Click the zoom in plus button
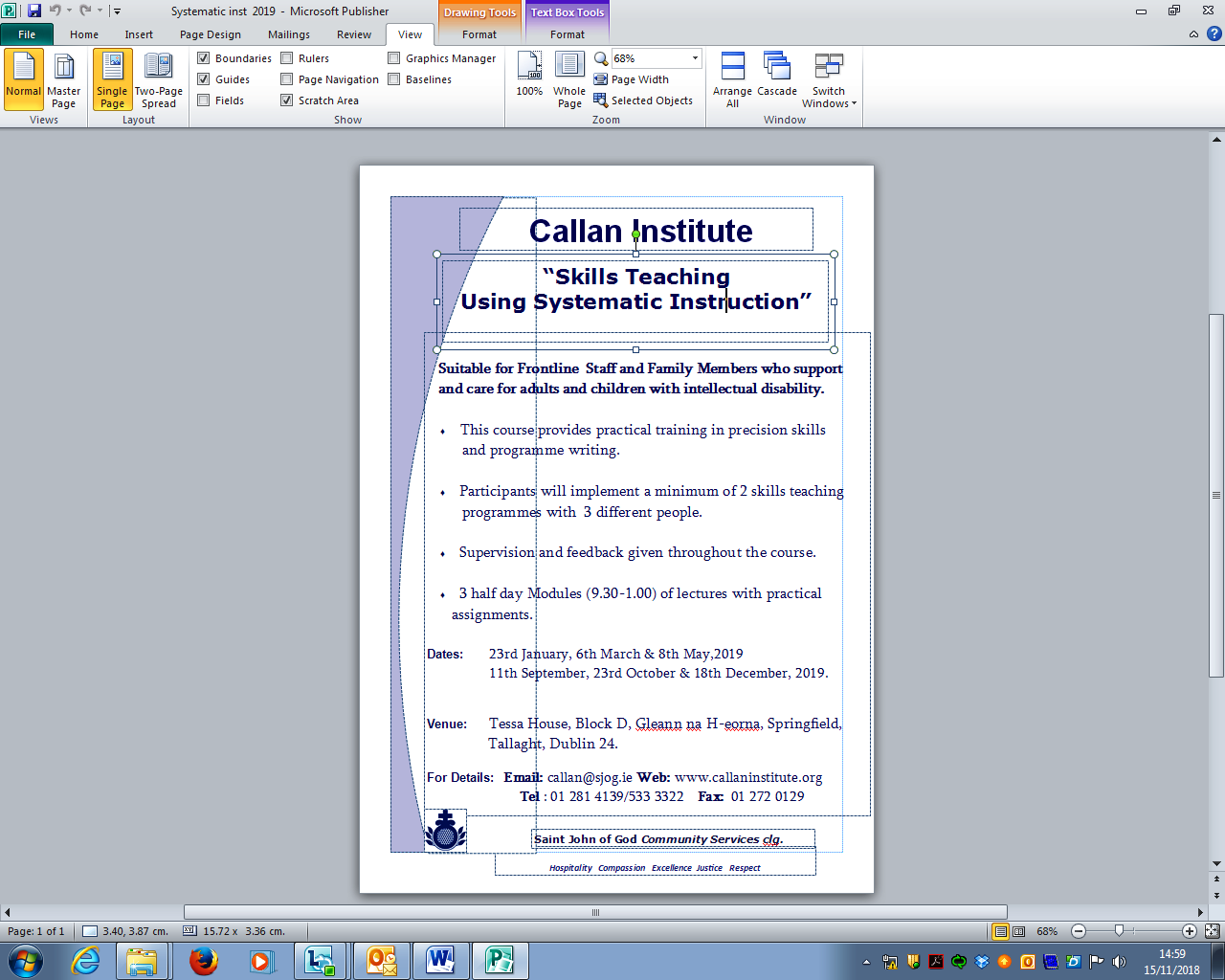 point(1190,931)
